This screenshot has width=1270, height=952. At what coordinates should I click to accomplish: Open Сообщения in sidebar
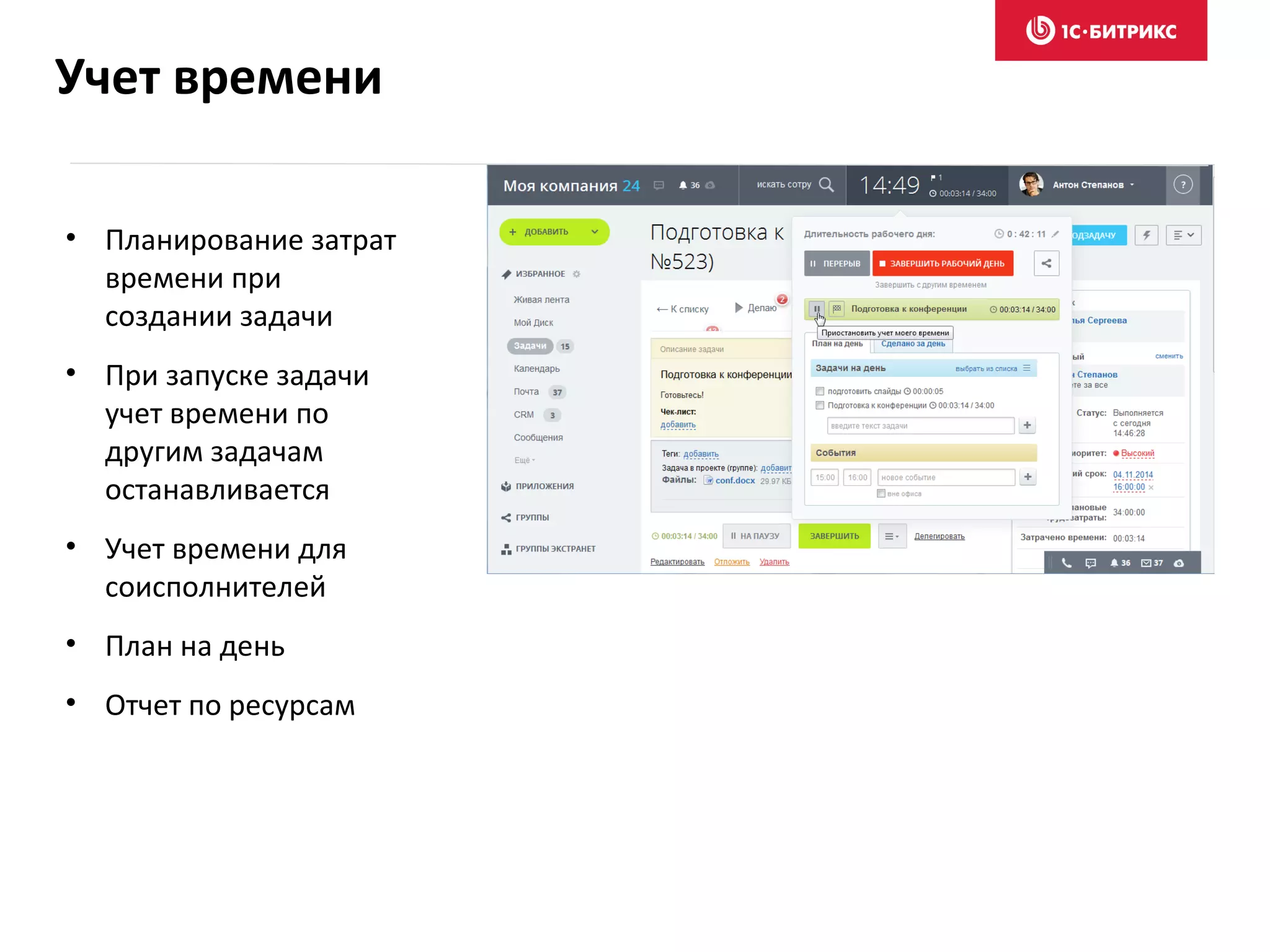click(x=538, y=438)
